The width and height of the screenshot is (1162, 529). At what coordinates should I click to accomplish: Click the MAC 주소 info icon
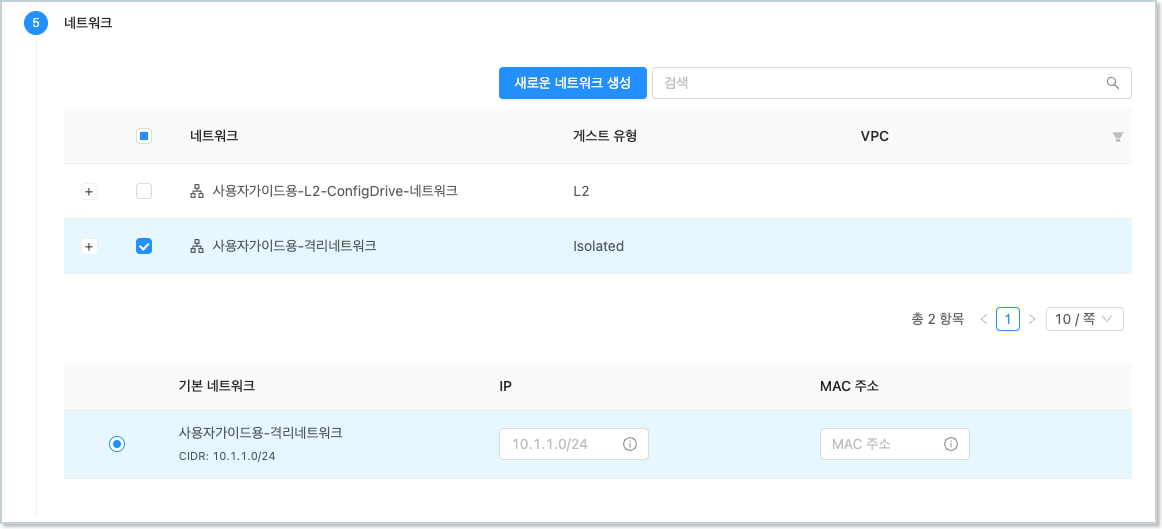[x=951, y=444]
